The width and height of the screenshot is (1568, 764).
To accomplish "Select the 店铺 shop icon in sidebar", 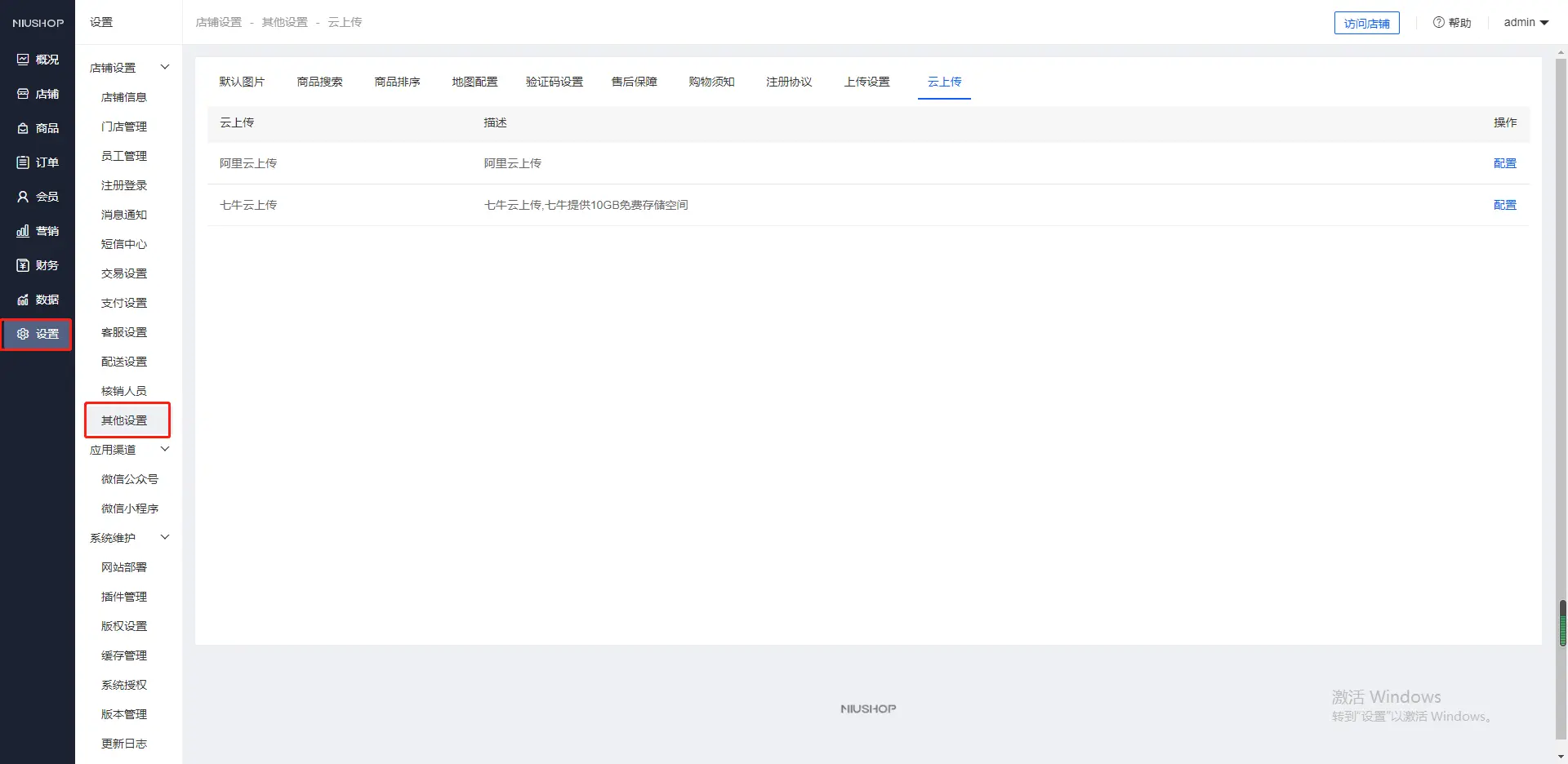I will tap(23, 94).
